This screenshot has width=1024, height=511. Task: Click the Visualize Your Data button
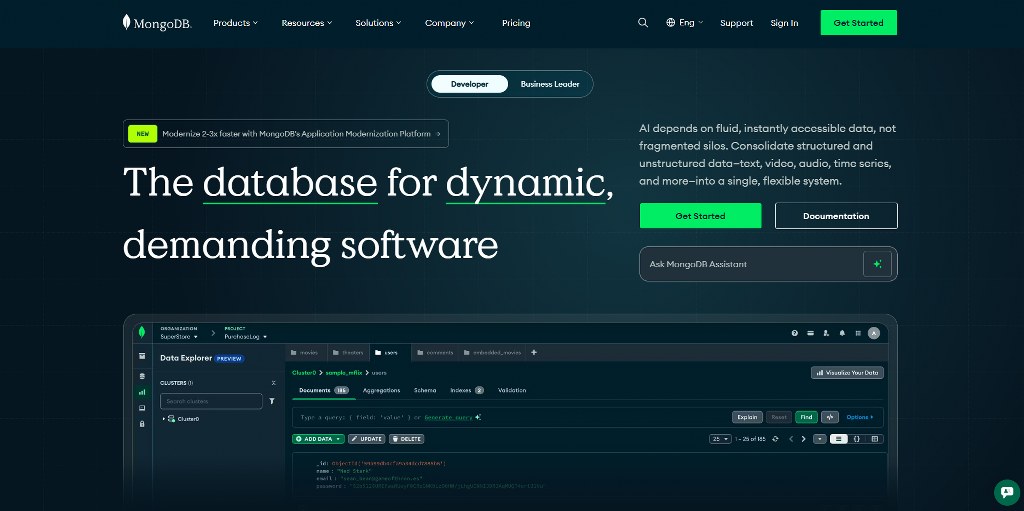[848, 372]
